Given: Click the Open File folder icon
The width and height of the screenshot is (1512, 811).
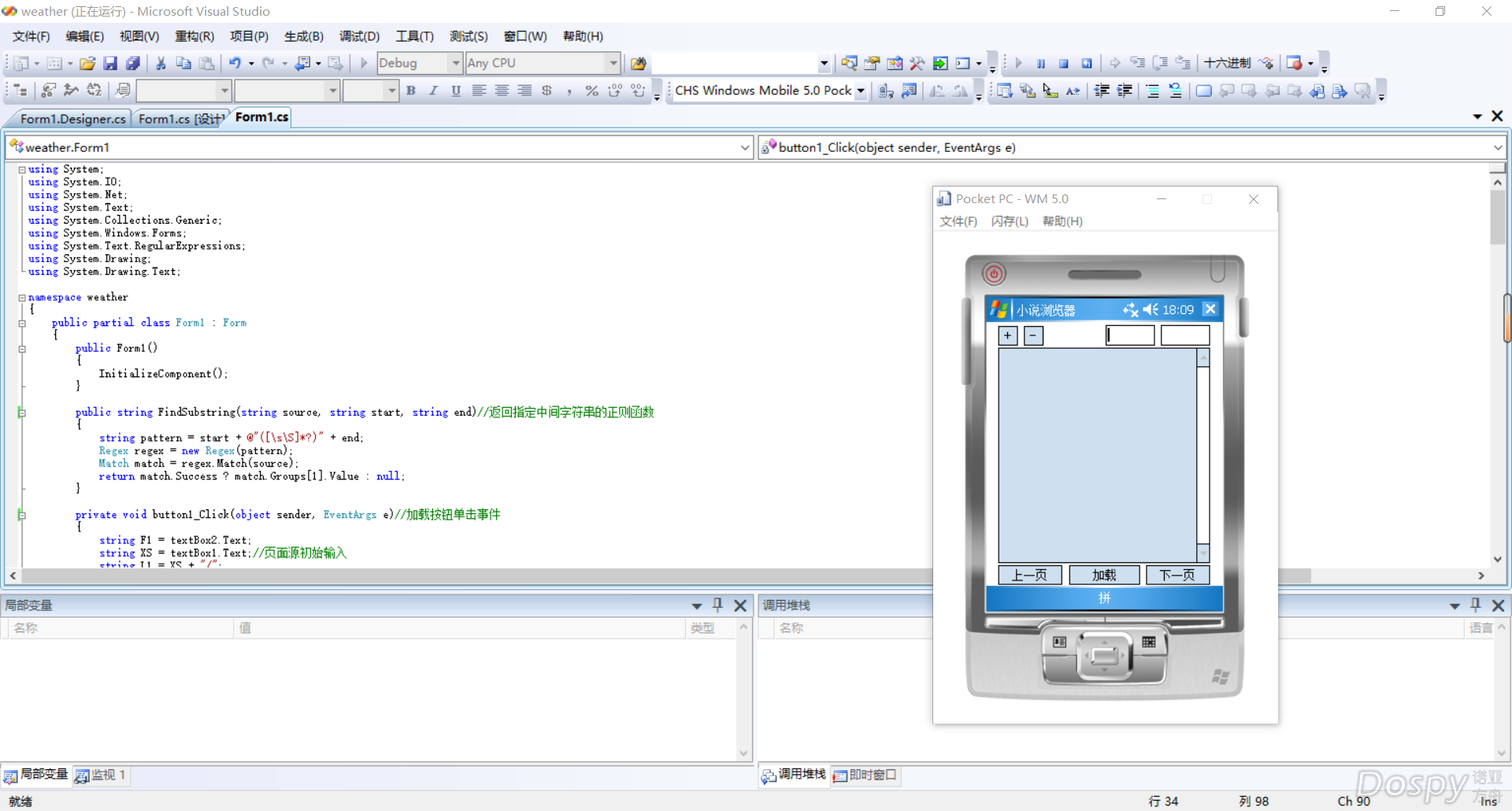Looking at the screenshot, I should 87,63.
